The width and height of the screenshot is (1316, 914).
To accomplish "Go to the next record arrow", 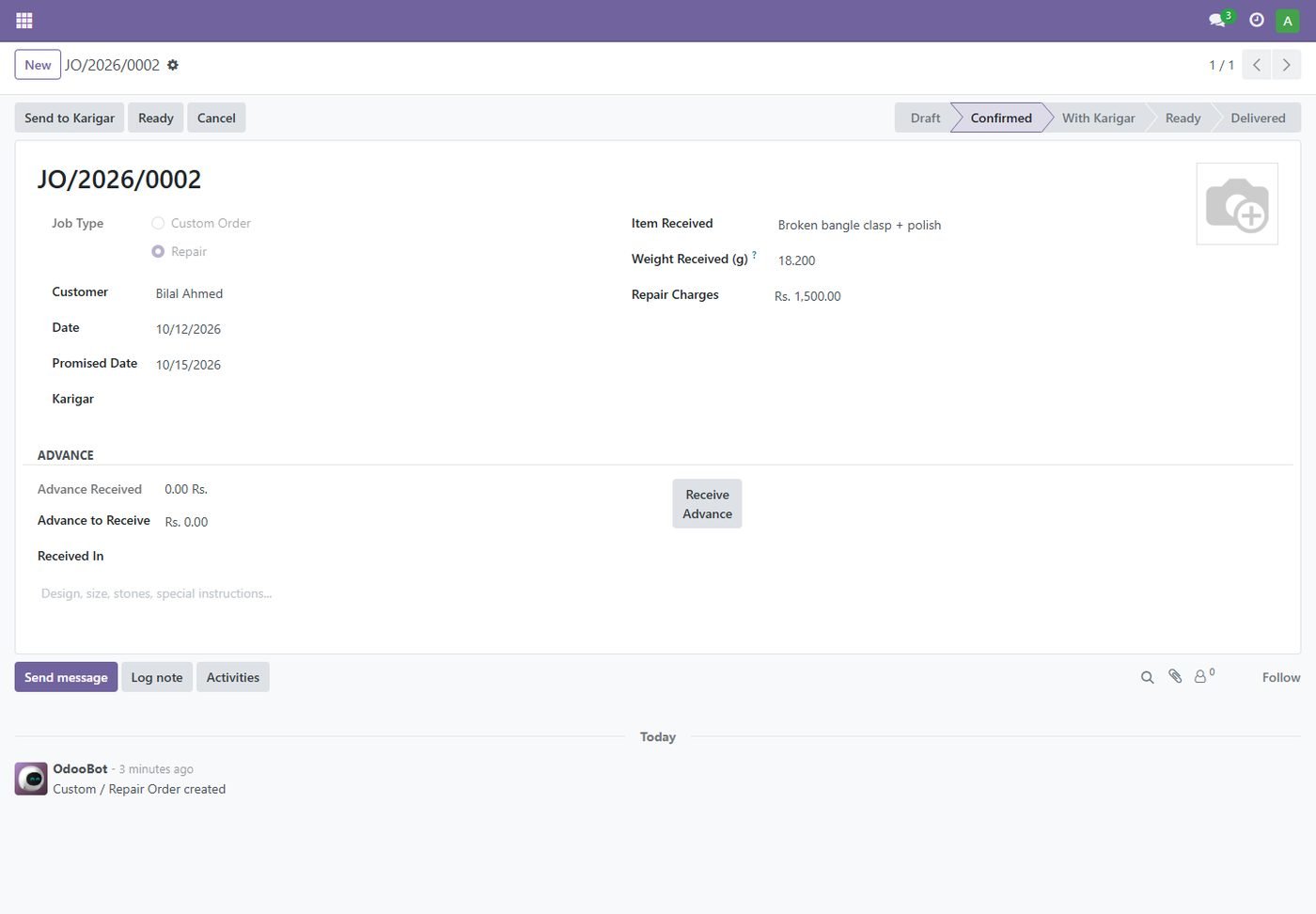I will point(1287,65).
